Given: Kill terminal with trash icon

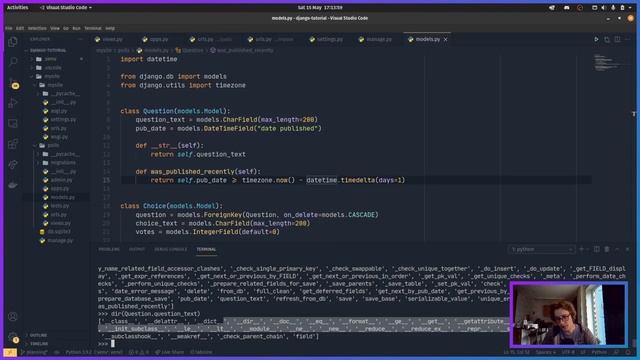Looking at the screenshot, I should point(607,249).
